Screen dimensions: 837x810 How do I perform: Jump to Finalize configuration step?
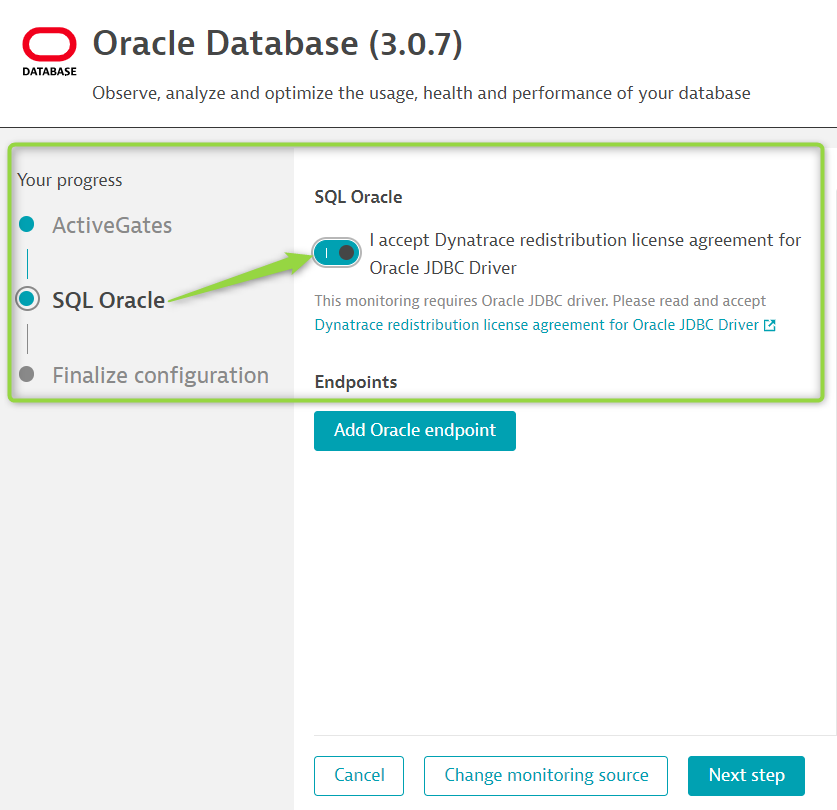pos(160,375)
